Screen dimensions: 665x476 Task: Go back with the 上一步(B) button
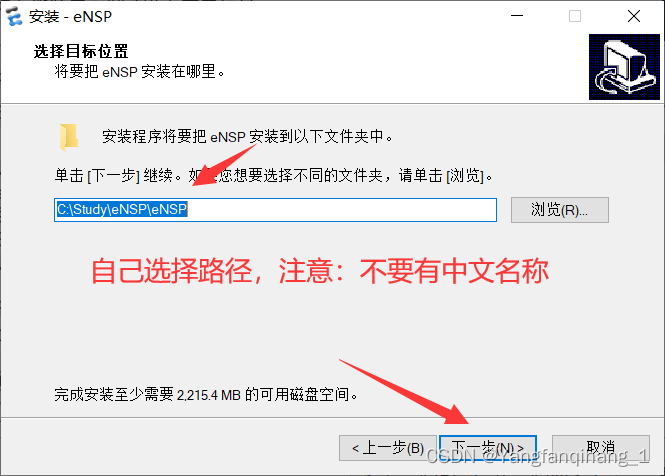pyautogui.click(x=388, y=448)
